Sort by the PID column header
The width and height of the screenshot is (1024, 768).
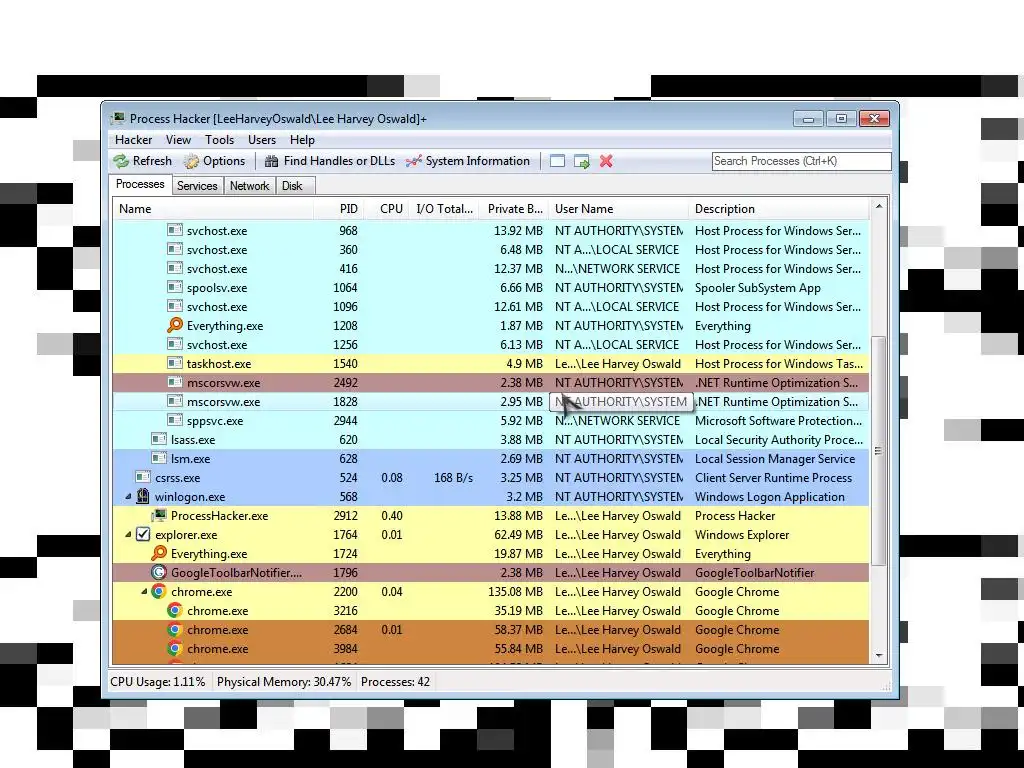point(338,209)
